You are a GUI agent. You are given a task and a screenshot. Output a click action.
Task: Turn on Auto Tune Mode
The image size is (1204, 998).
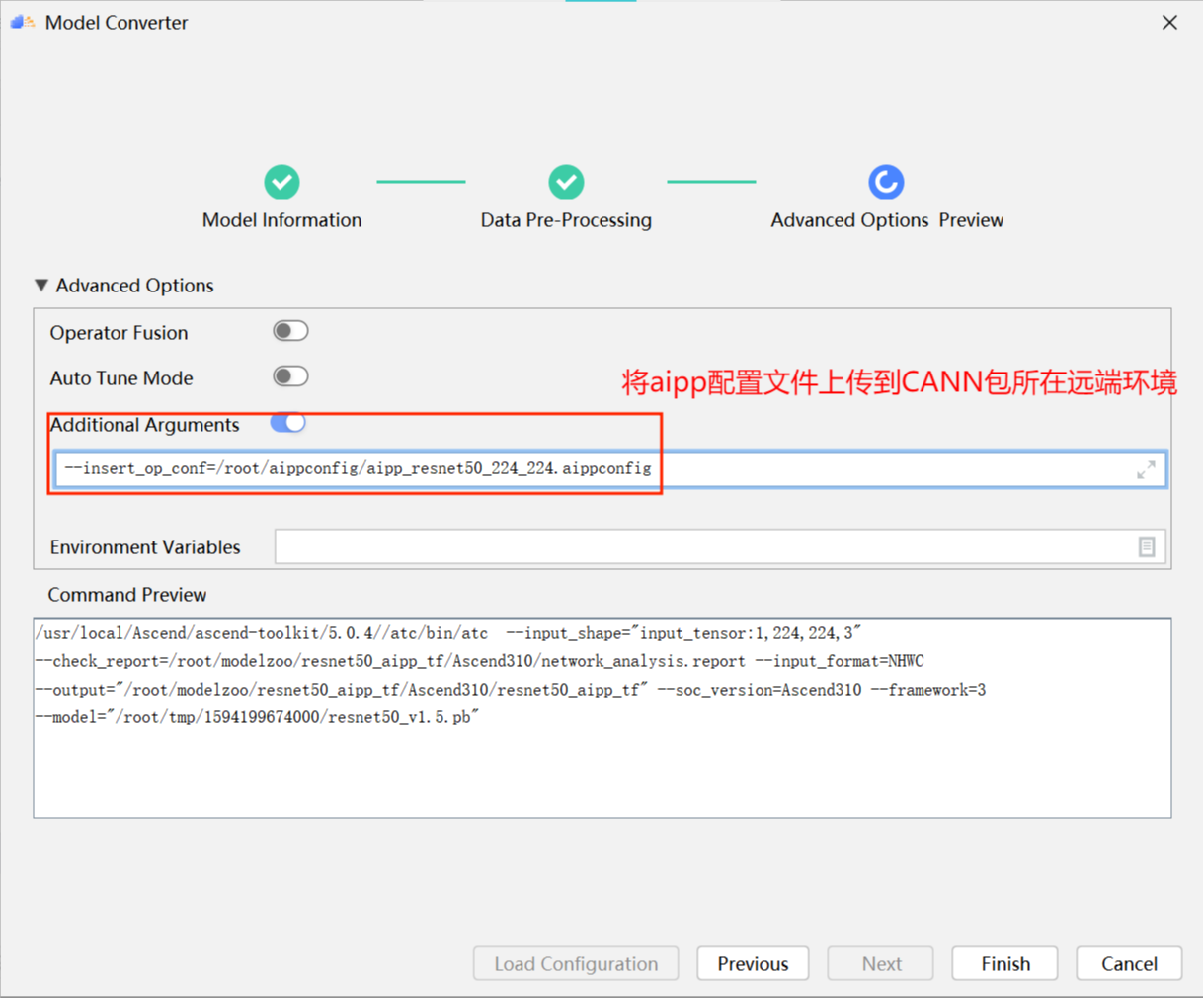click(289, 376)
